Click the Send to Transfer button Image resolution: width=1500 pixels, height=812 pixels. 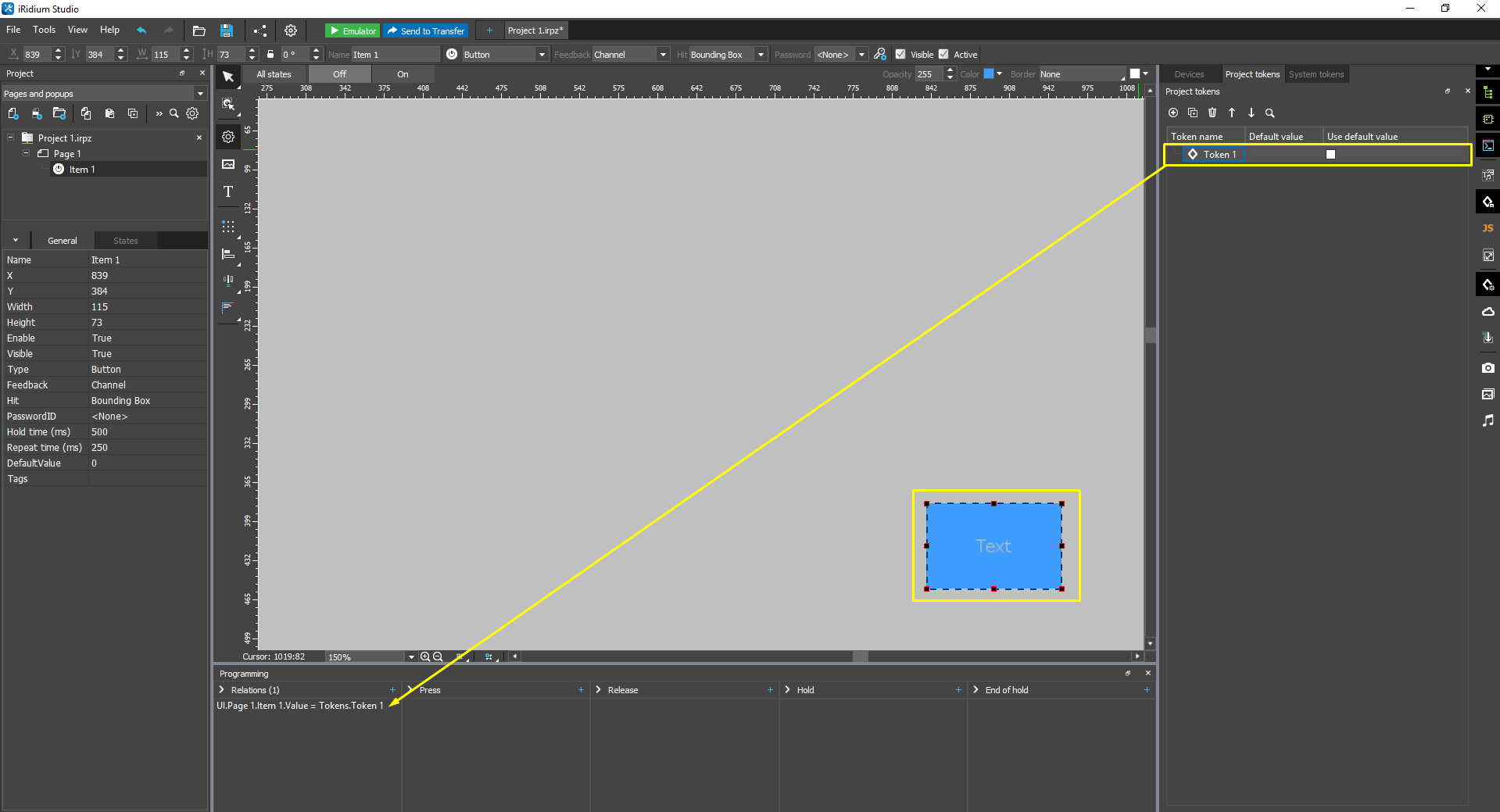[426, 30]
